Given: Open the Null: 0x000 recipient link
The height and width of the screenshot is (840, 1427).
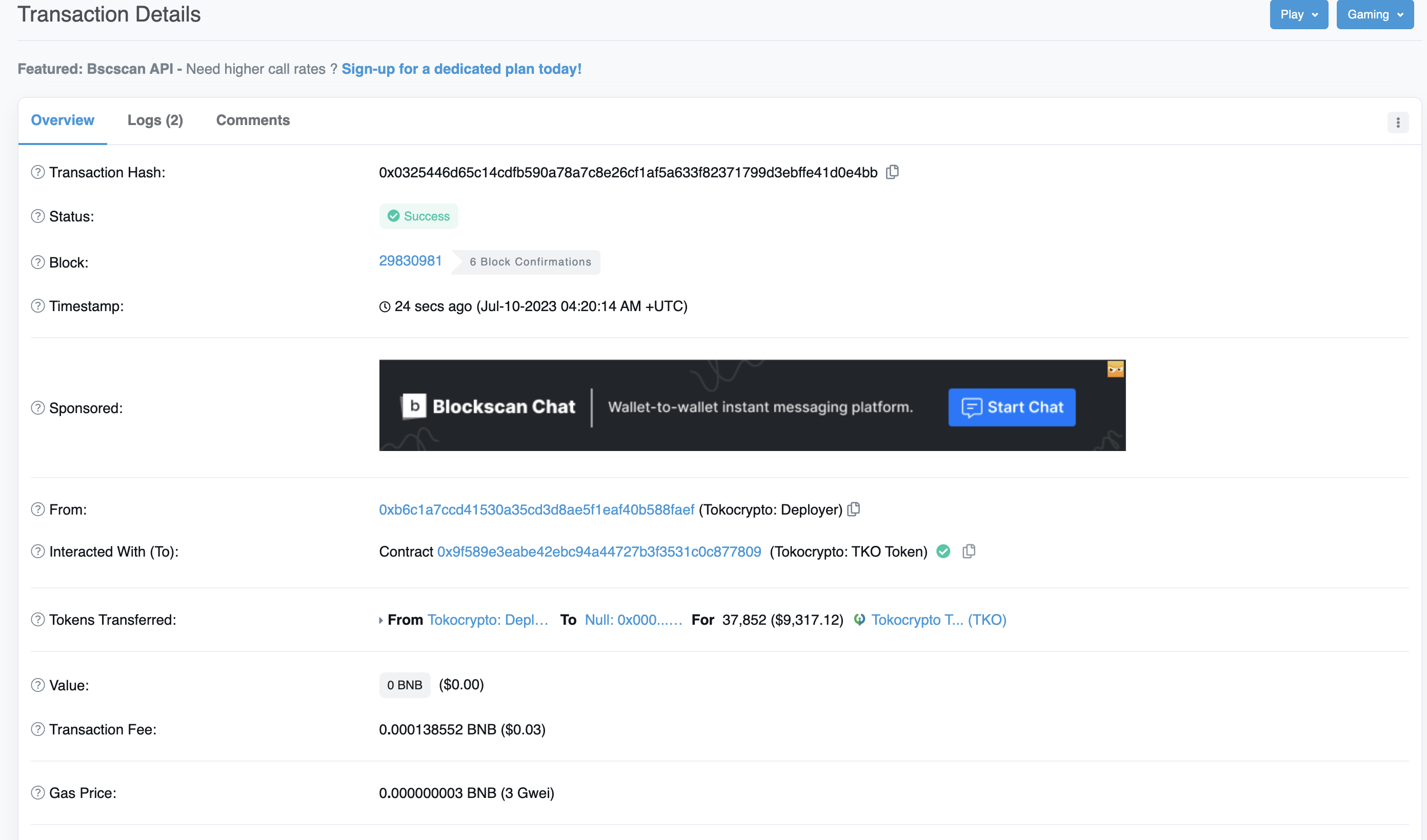Looking at the screenshot, I should coord(633,620).
